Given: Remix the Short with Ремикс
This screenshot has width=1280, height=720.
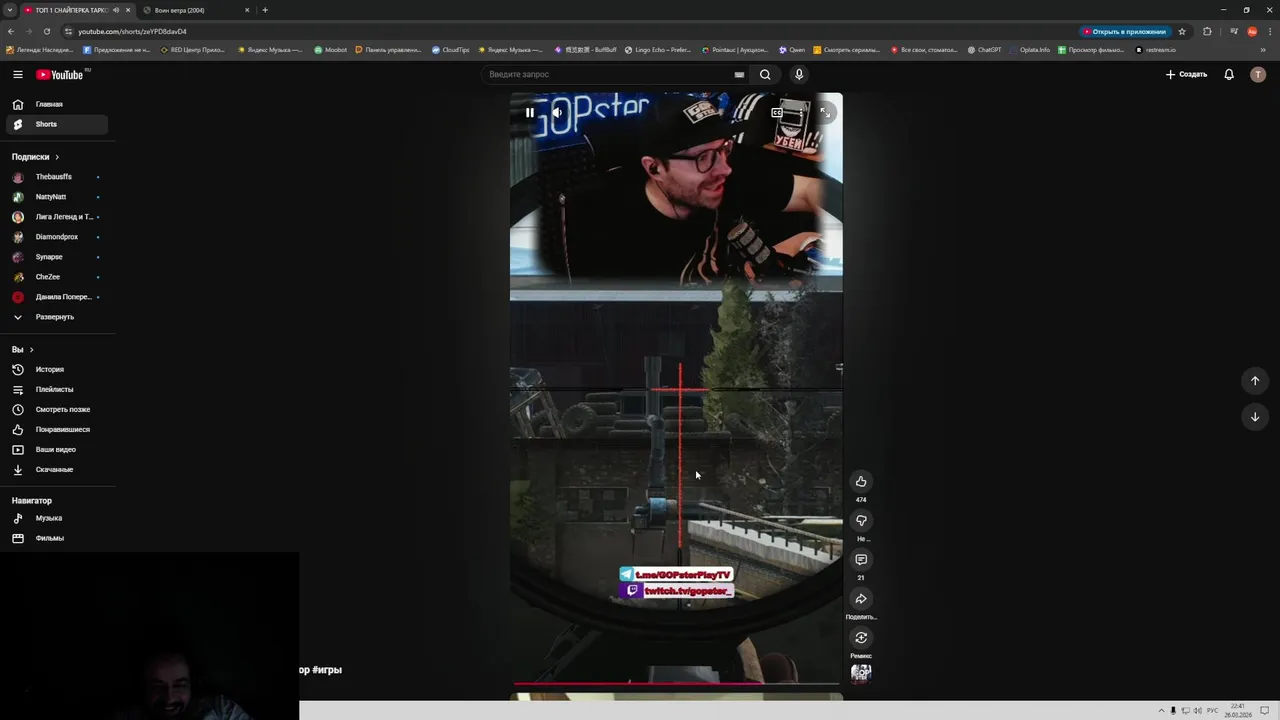Looking at the screenshot, I should pos(861,638).
